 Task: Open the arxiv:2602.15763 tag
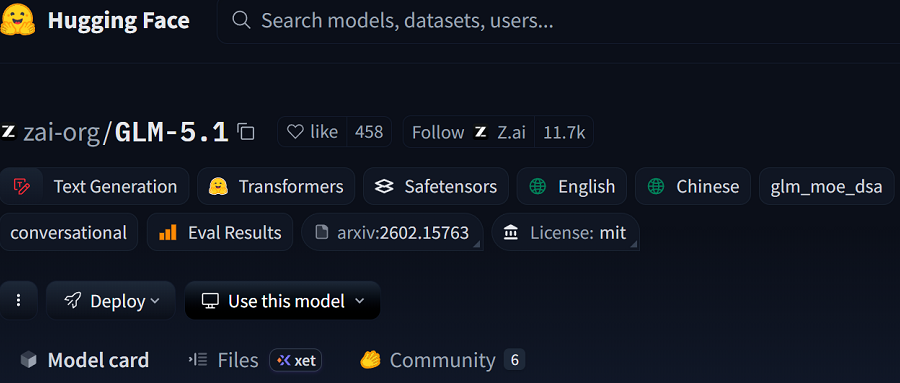pos(392,232)
